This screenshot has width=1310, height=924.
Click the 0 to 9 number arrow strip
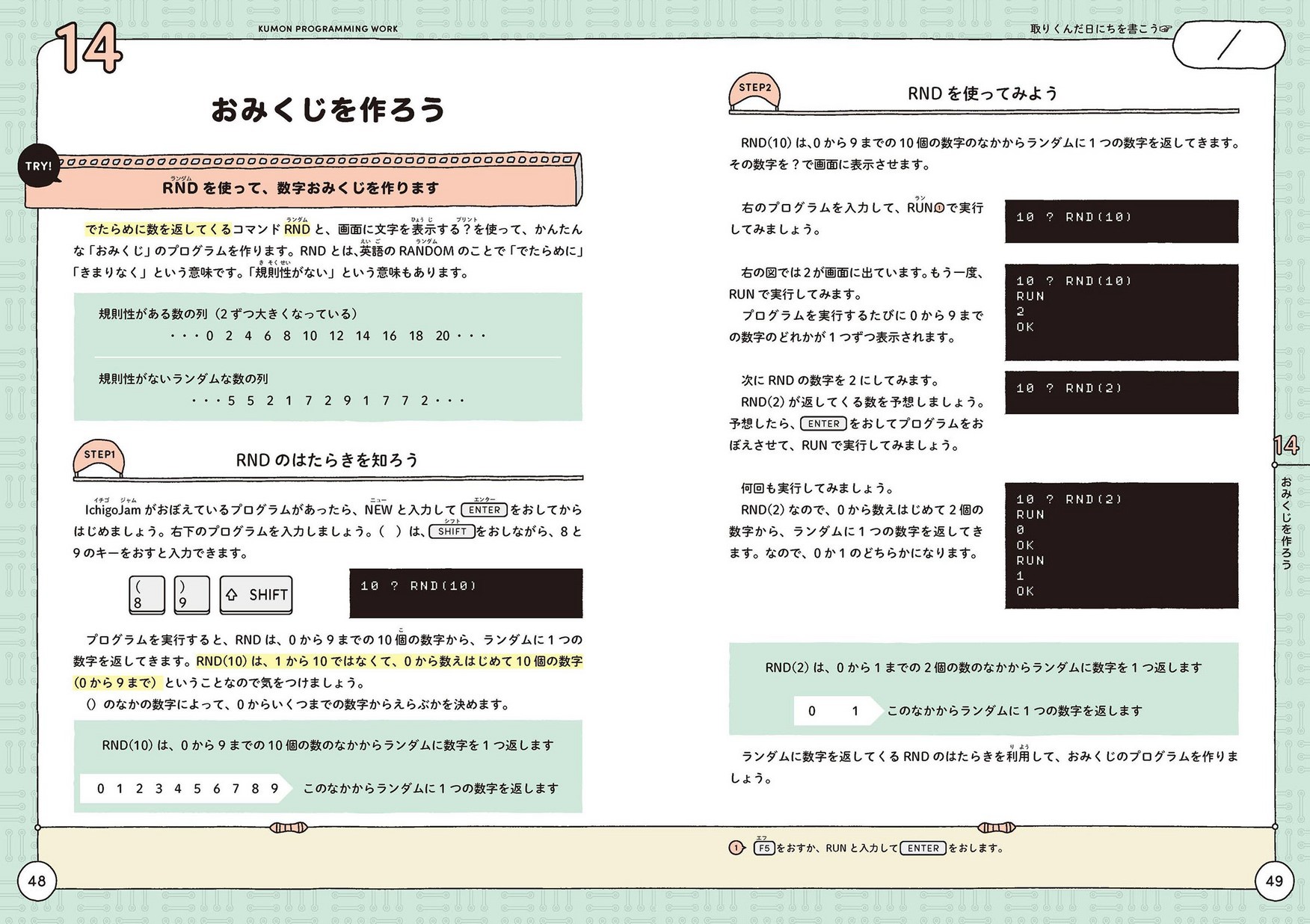[x=186, y=788]
